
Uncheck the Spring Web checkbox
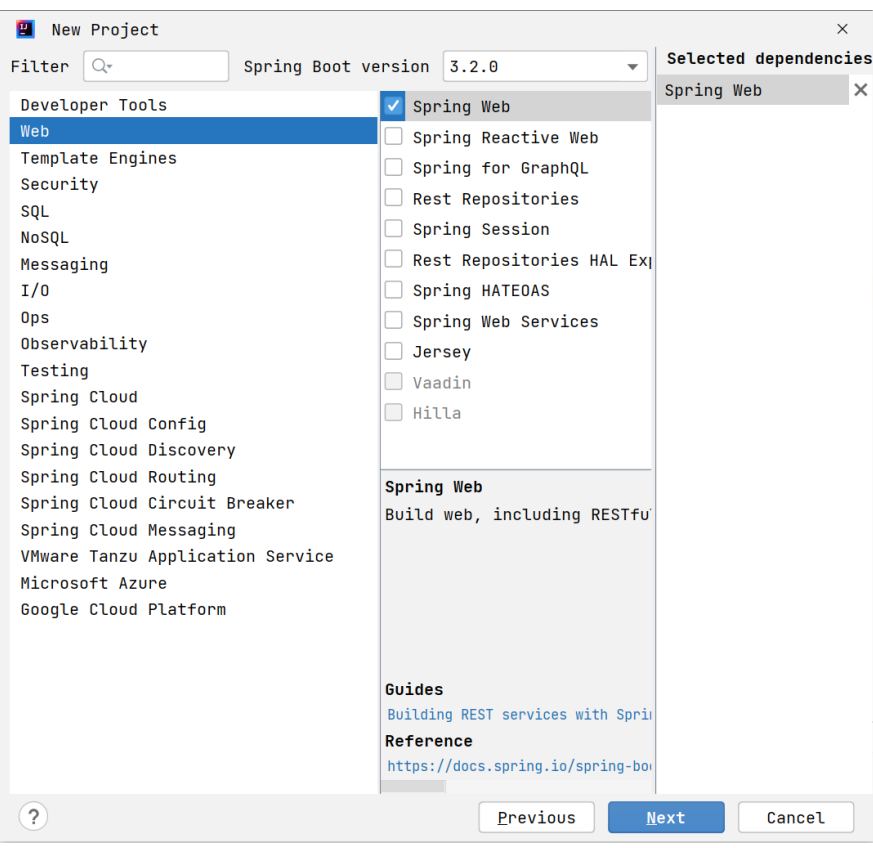(x=394, y=106)
